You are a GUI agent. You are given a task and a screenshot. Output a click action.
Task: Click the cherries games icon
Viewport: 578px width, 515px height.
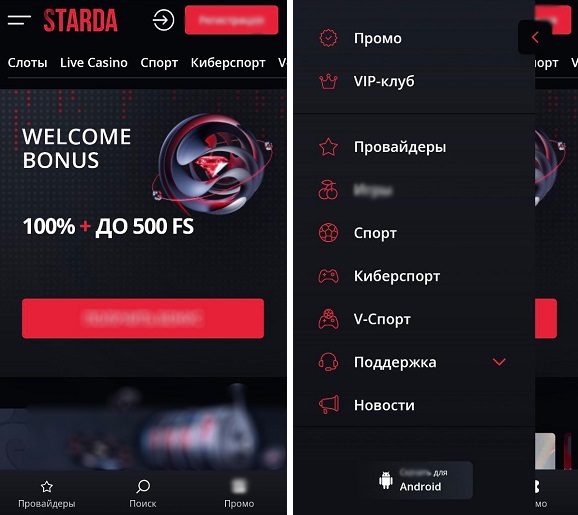pyautogui.click(x=328, y=190)
